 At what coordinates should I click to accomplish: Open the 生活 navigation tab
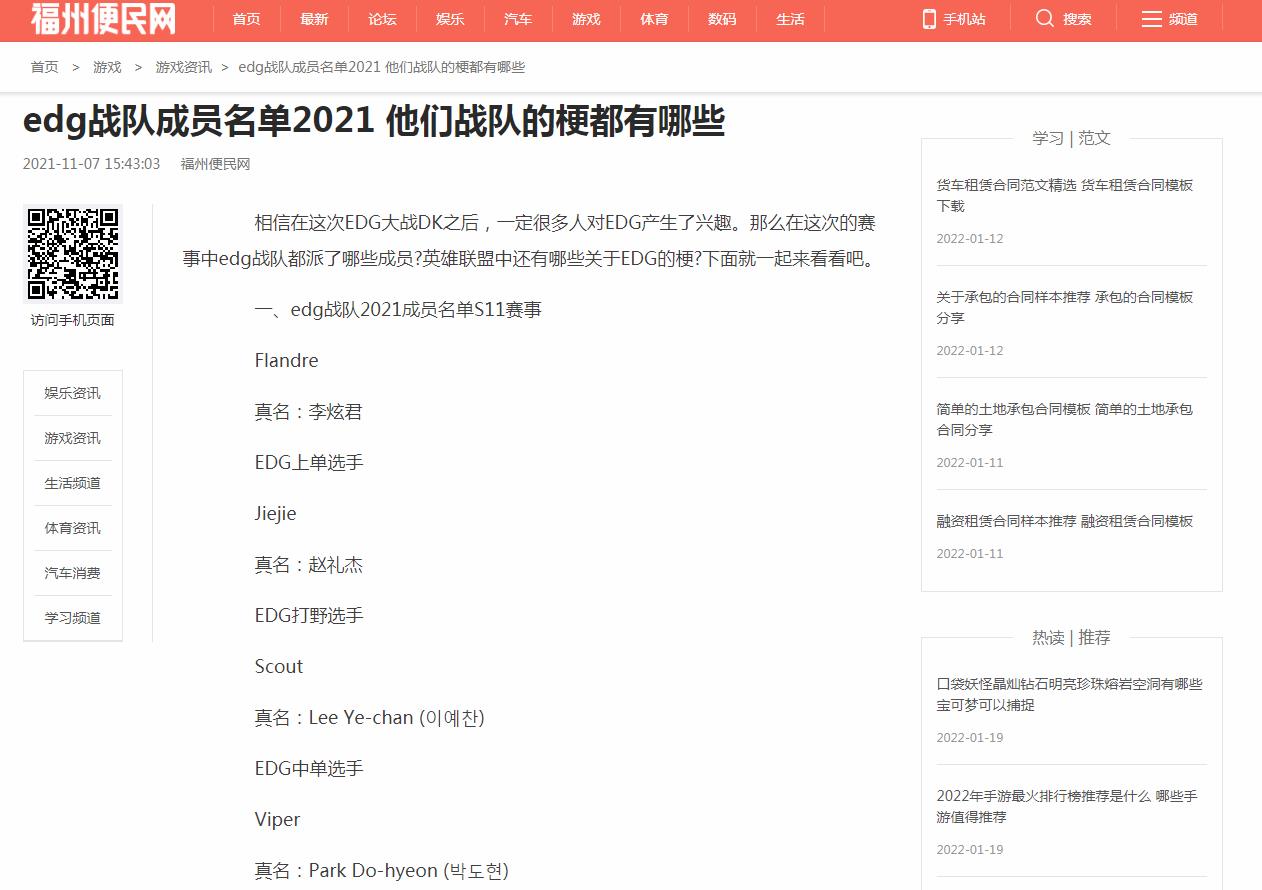(790, 19)
